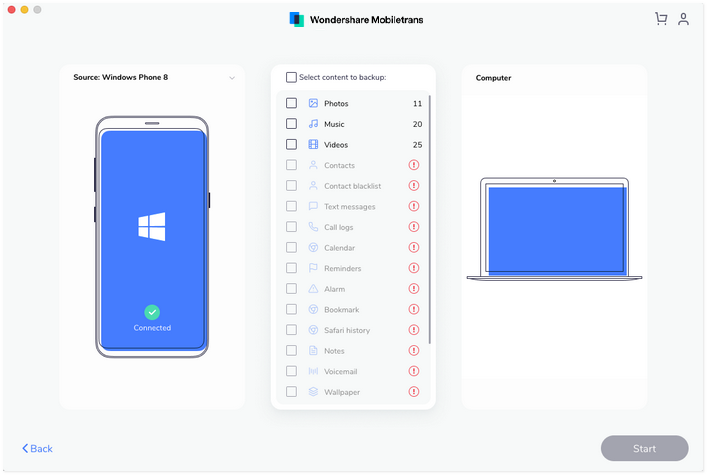The height and width of the screenshot is (475, 707).
Task: Toggle the Text messages checkbox
Action: click(x=291, y=206)
